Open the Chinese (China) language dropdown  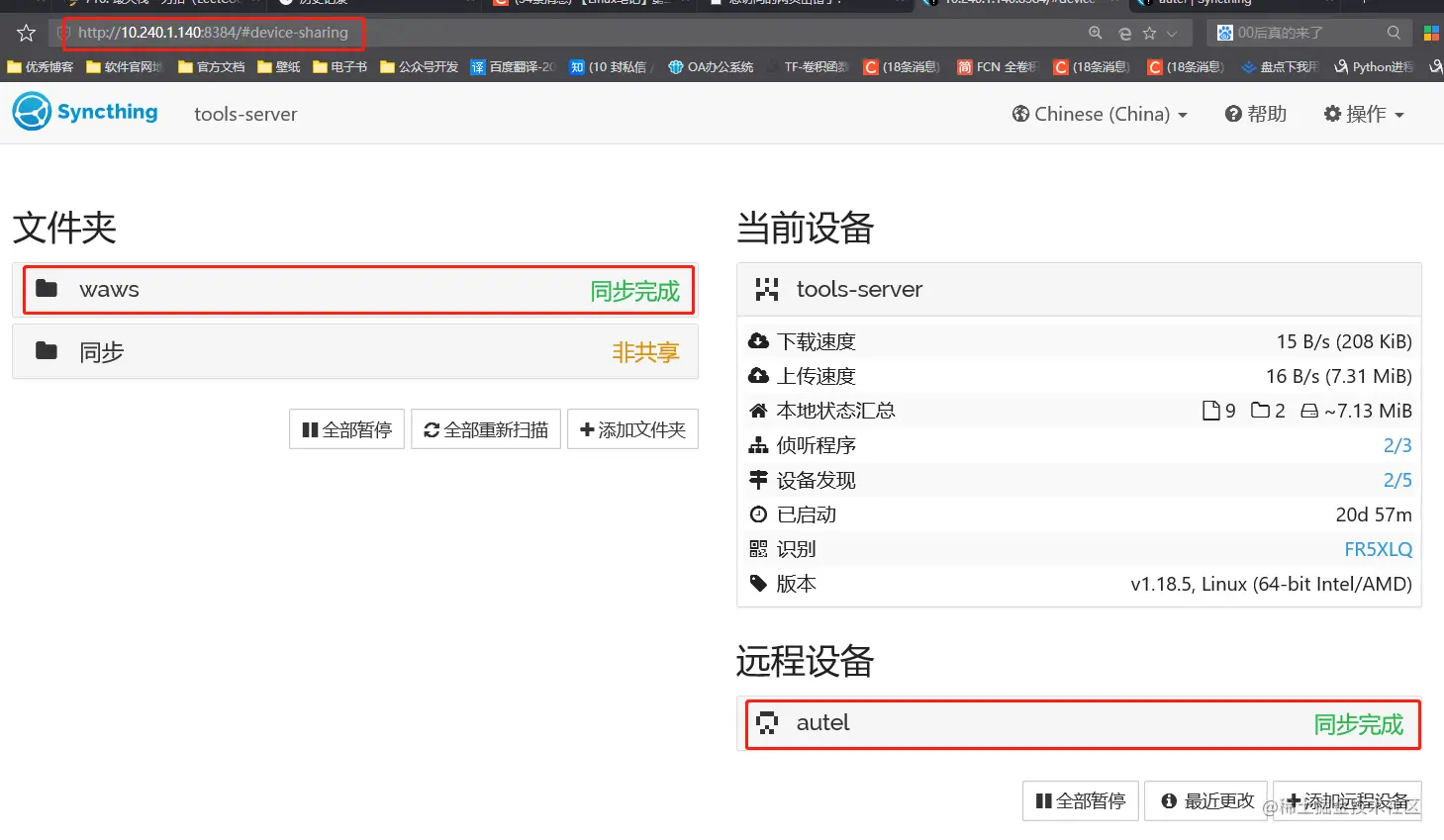(1099, 114)
